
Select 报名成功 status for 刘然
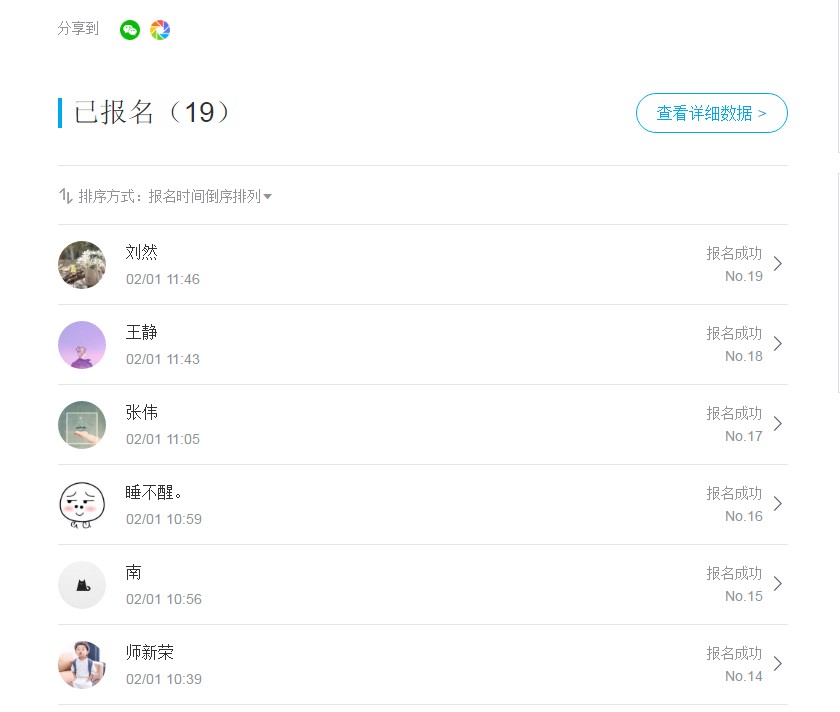click(734, 253)
